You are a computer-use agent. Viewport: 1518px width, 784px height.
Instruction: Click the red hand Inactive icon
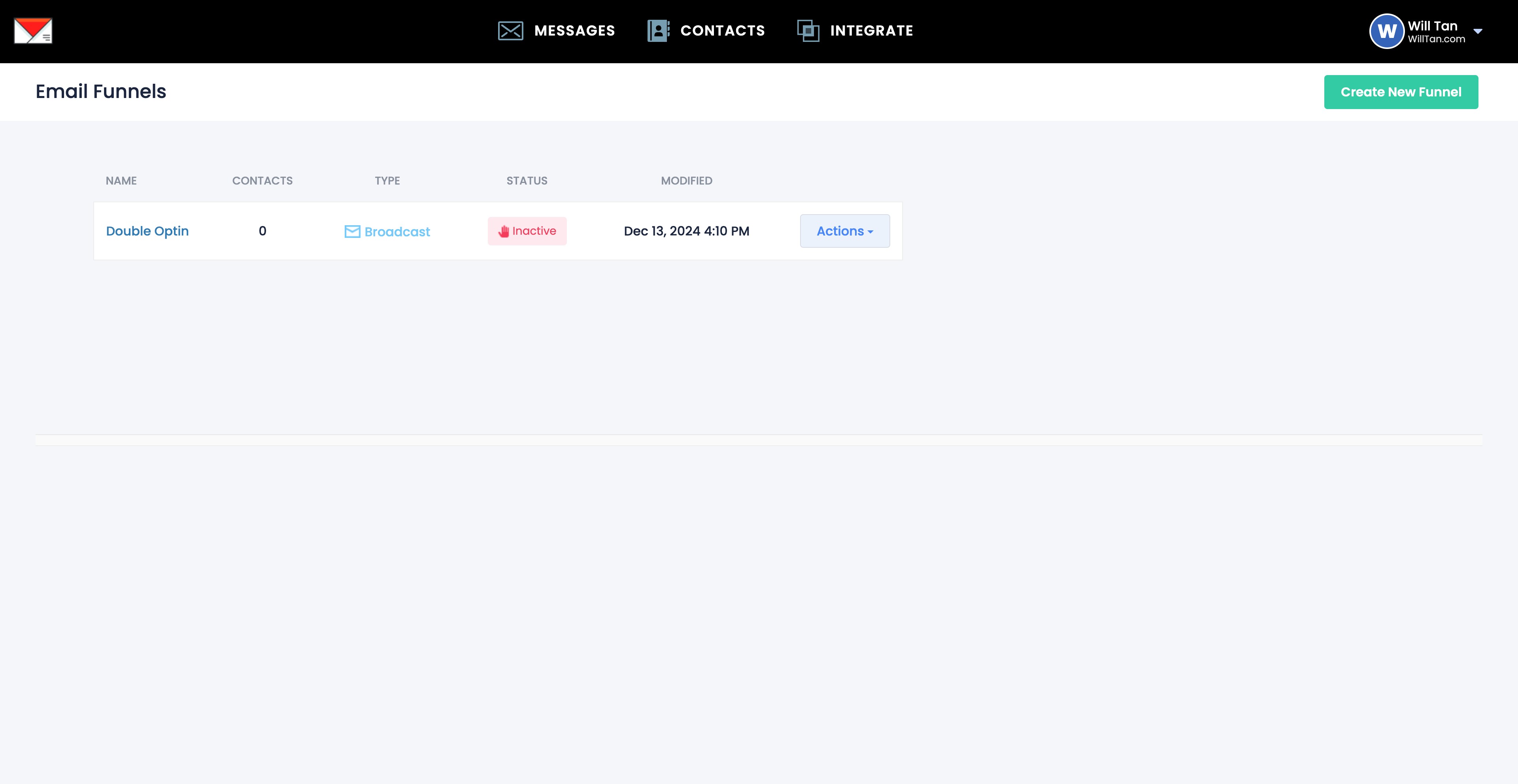click(503, 232)
